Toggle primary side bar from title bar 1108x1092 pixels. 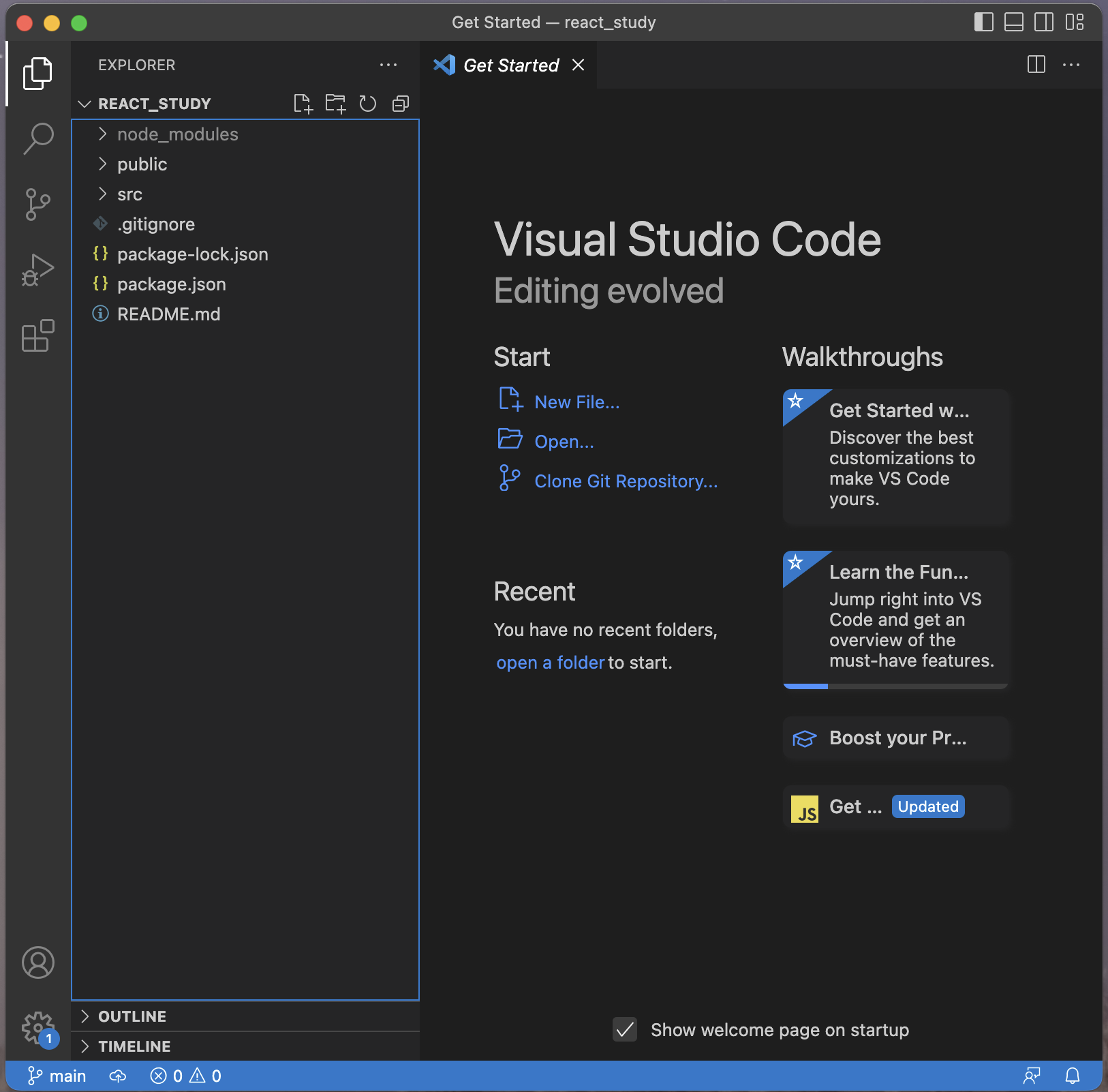click(x=983, y=22)
